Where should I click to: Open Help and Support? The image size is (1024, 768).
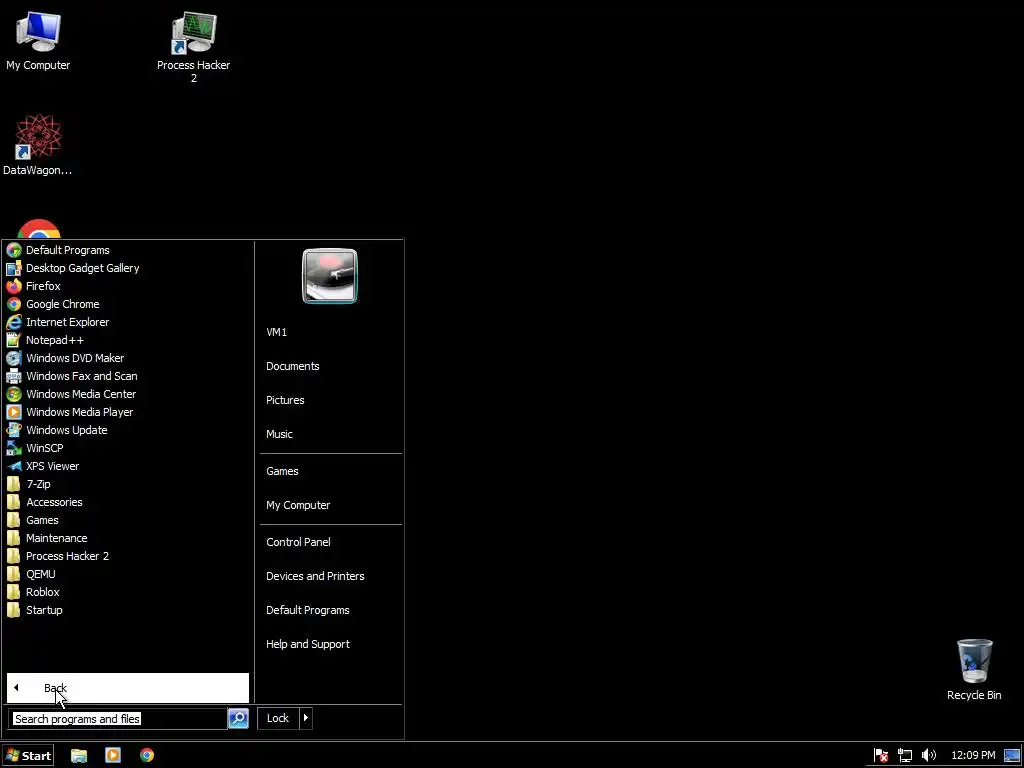pyautogui.click(x=308, y=644)
